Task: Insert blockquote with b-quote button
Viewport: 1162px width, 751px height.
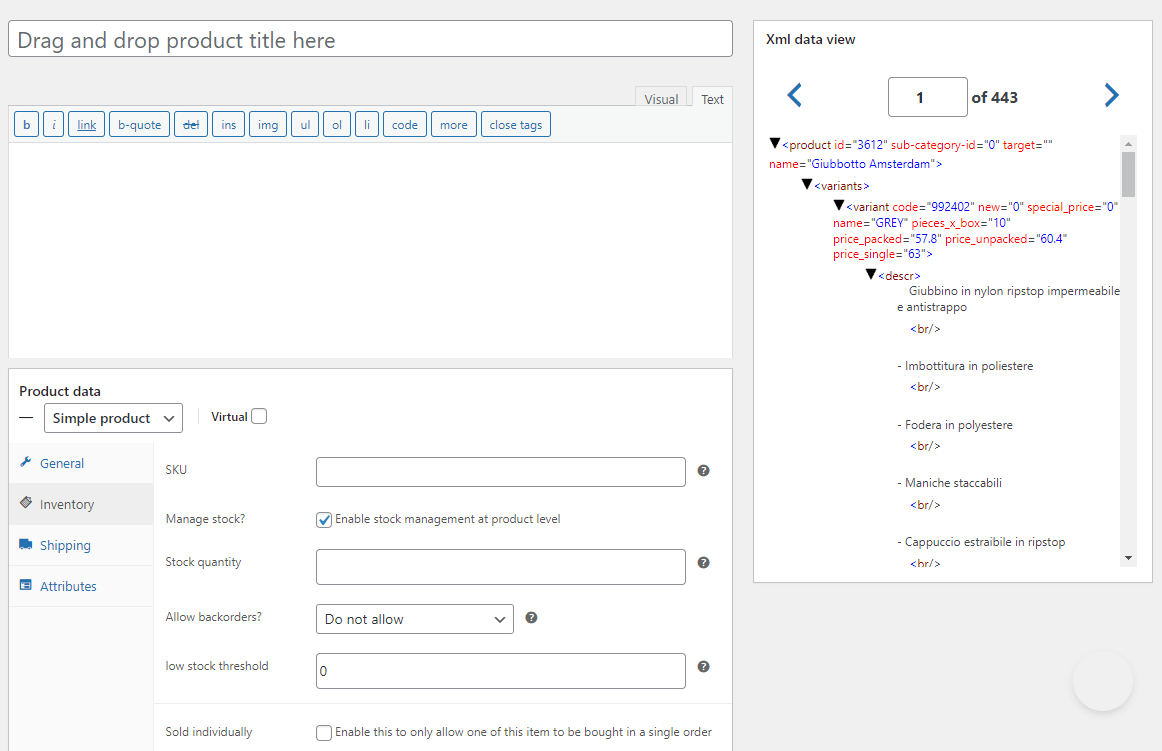Action: [x=139, y=125]
